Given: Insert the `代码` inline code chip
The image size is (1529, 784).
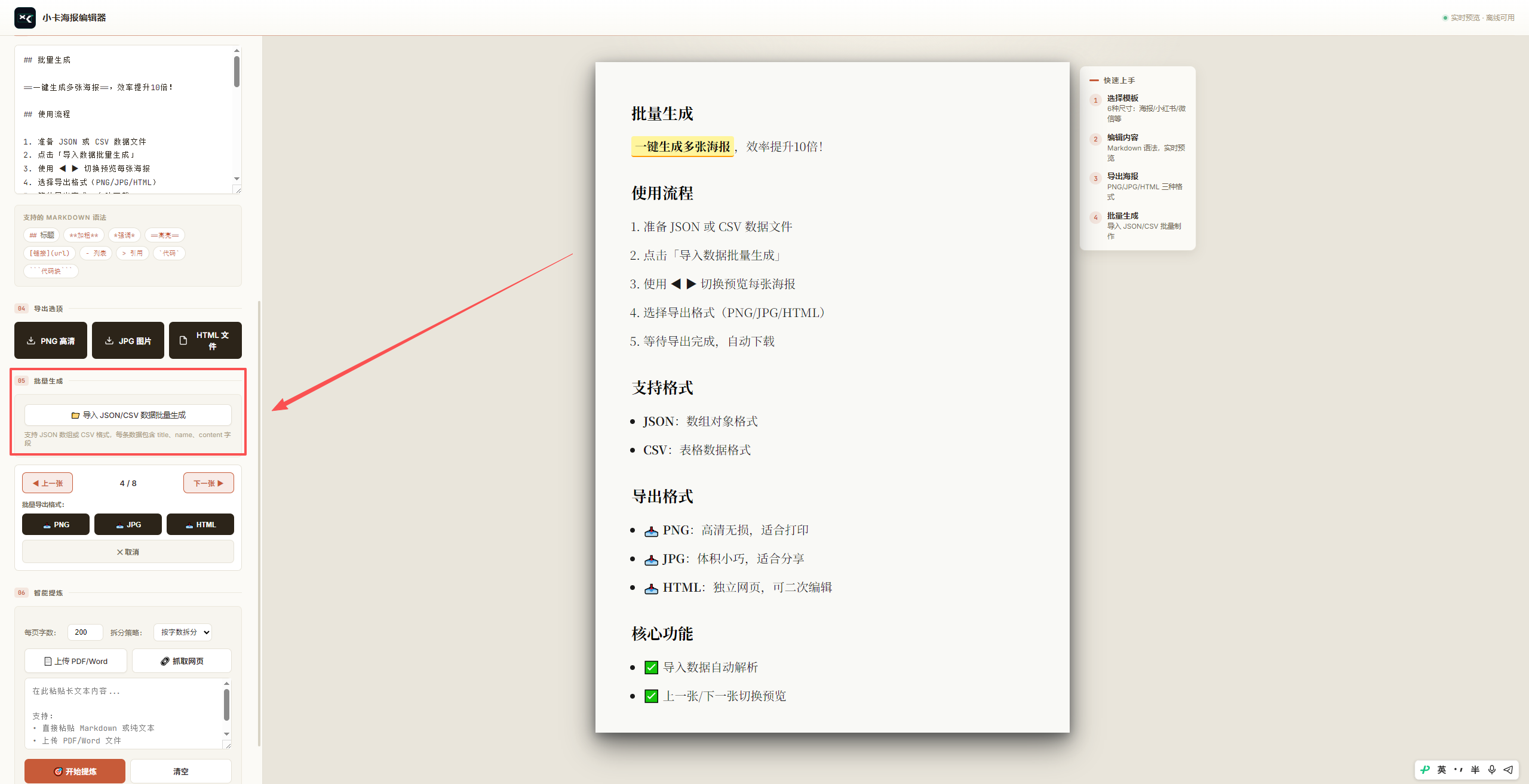Looking at the screenshot, I should pos(169,253).
